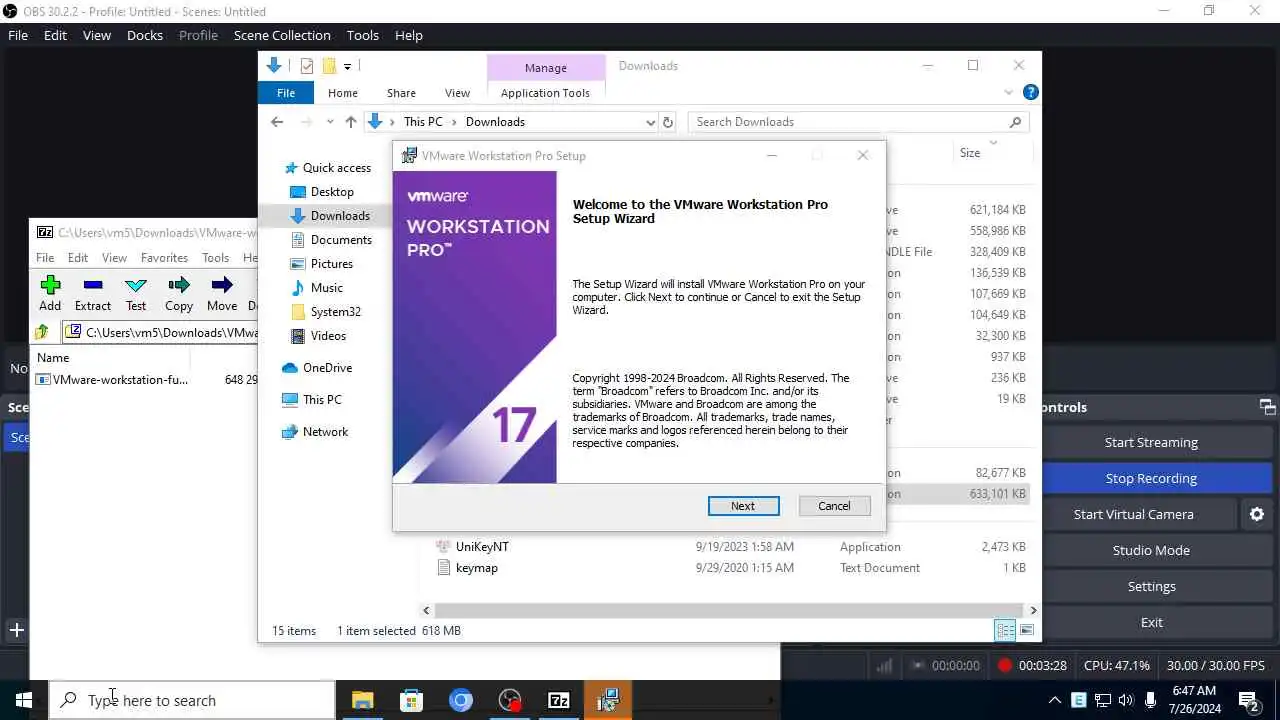Expand Explorer ribbon chevron
The image size is (1280, 720).
(x=1008, y=93)
